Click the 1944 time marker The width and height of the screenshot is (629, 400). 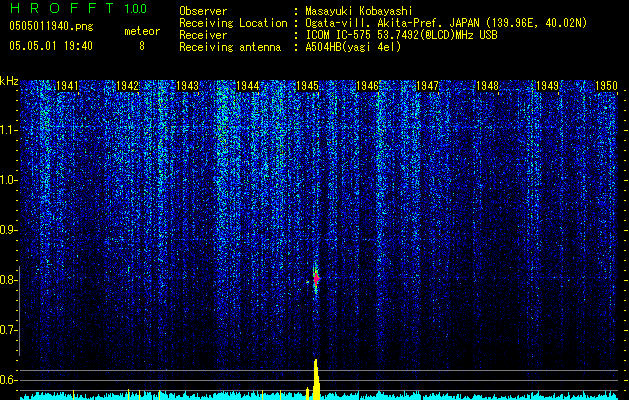(248, 85)
